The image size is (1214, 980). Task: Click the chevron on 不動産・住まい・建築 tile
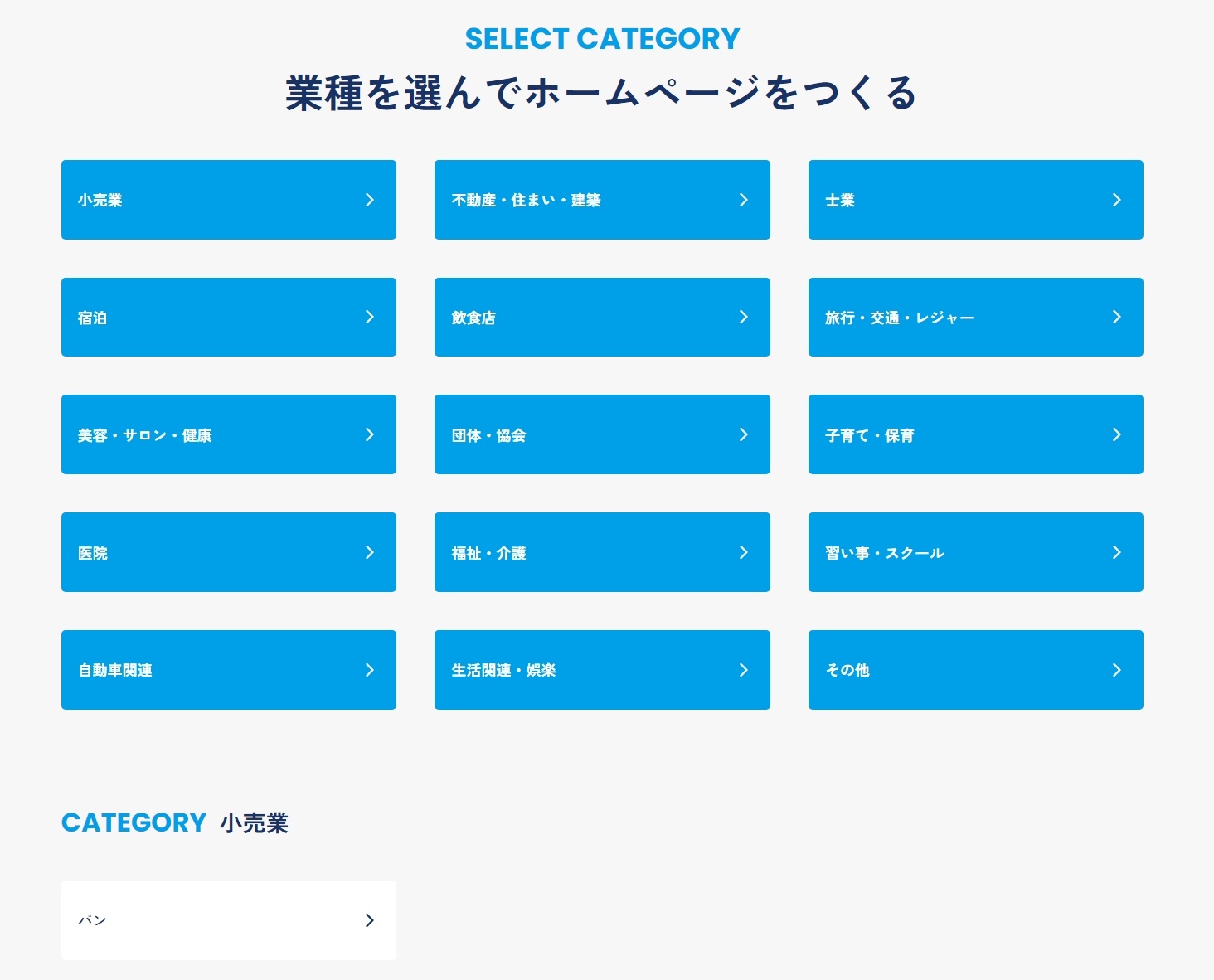pos(743,200)
